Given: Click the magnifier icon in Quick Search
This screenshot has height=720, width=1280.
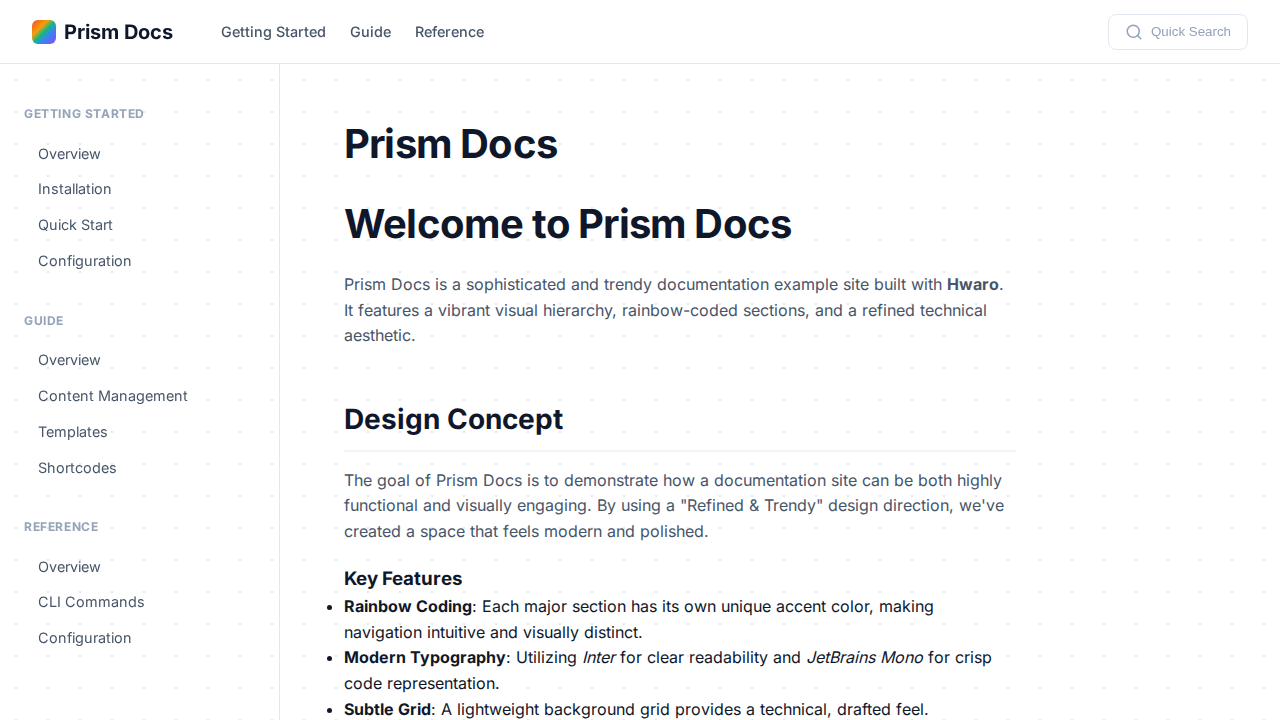Looking at the screenshot, I should 1134,31.
